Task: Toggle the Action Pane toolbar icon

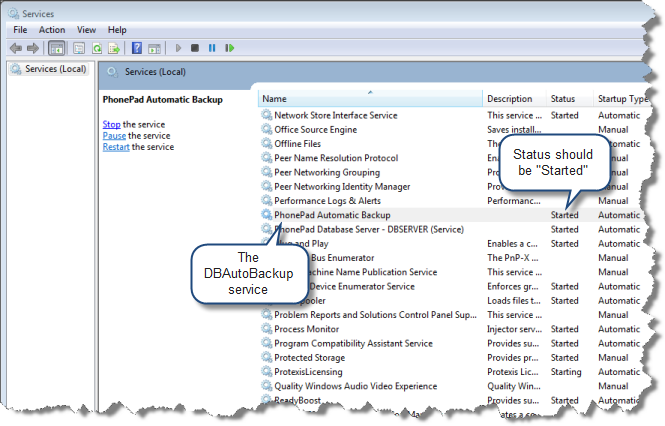Action: [x=154, y=48]
